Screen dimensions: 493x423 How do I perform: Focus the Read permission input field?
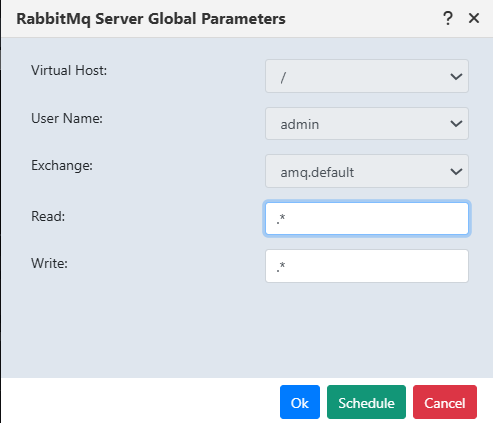[x=367, y=218]
